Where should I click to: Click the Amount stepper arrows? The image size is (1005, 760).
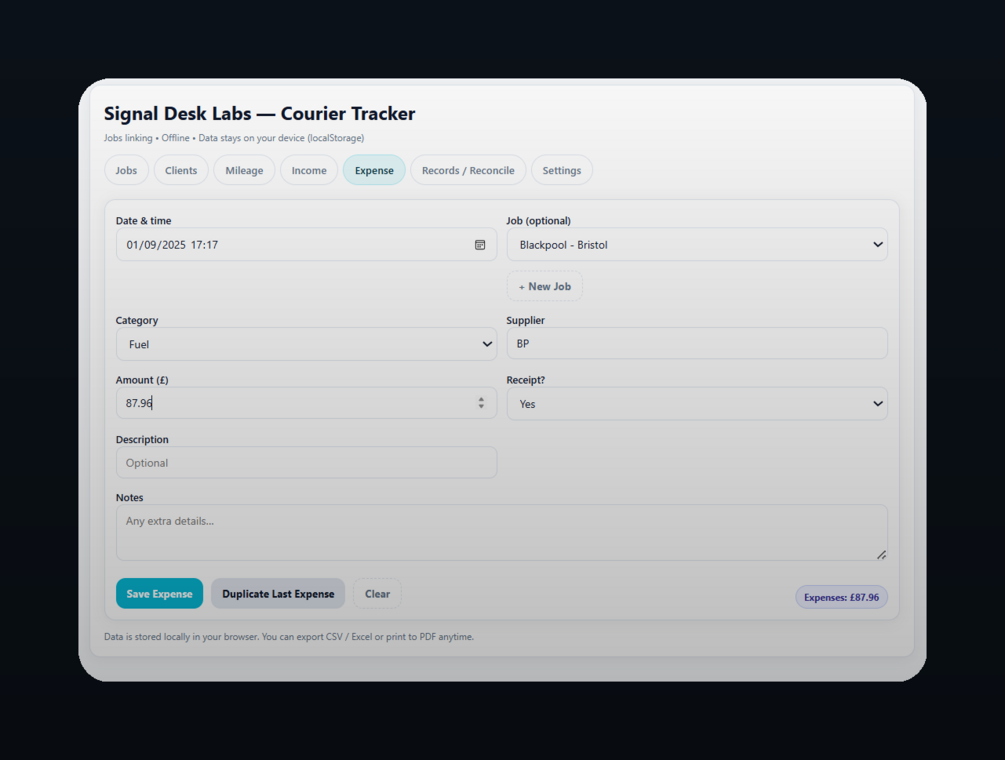(x=481, y=403)
